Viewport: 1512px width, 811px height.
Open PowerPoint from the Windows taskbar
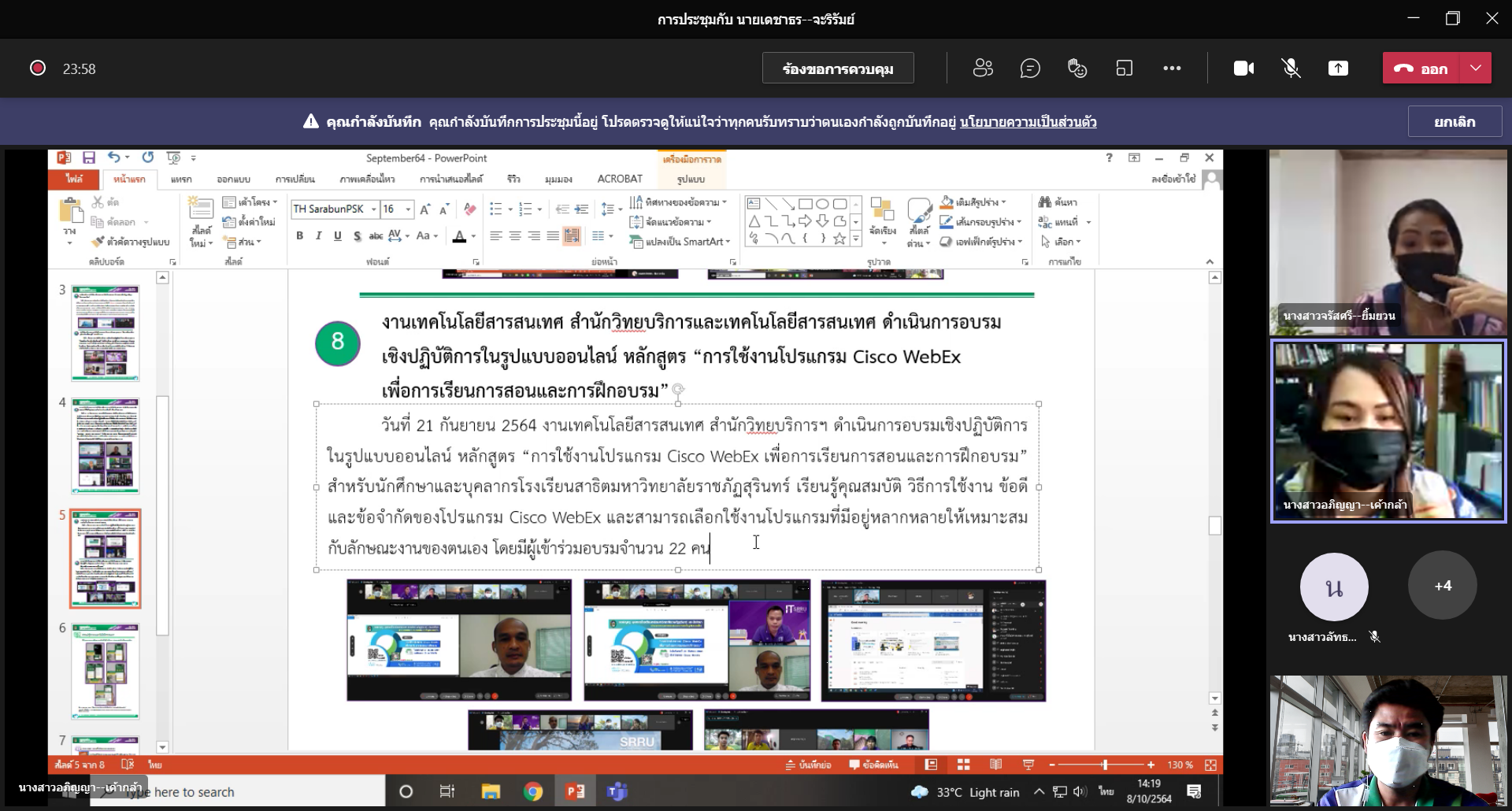(576, 791)
